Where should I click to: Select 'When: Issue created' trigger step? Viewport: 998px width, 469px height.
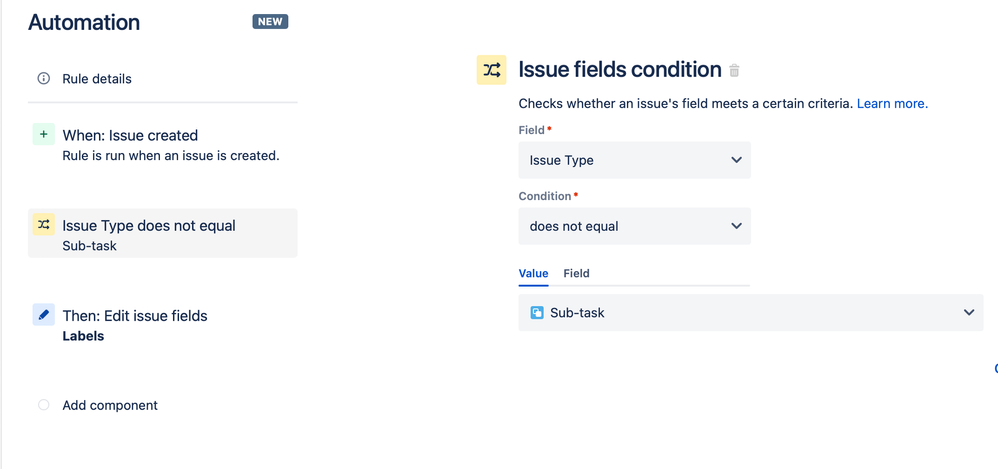(x=130, y=136)
